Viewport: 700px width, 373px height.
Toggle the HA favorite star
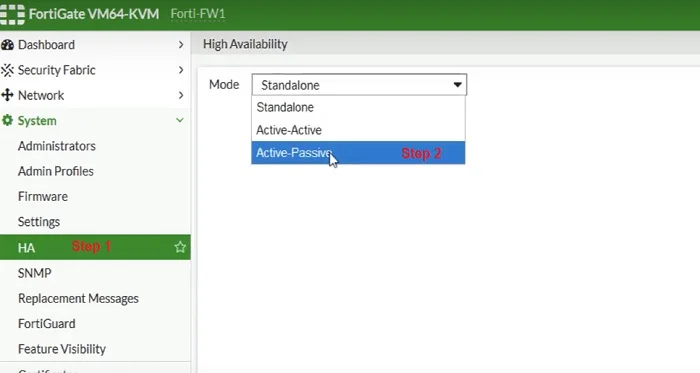point(180,247)
